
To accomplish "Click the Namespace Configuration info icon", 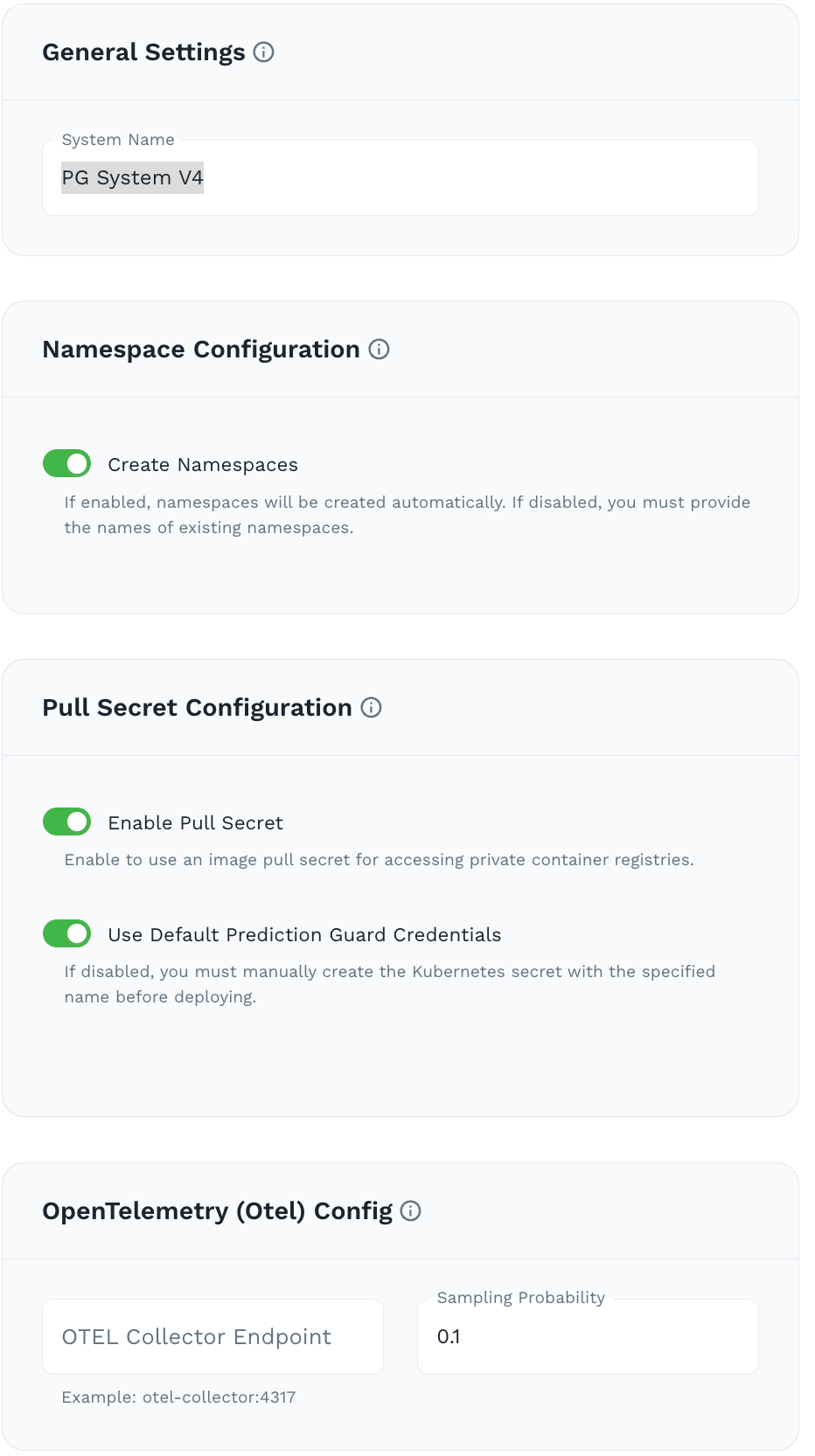I will point(379,350).
